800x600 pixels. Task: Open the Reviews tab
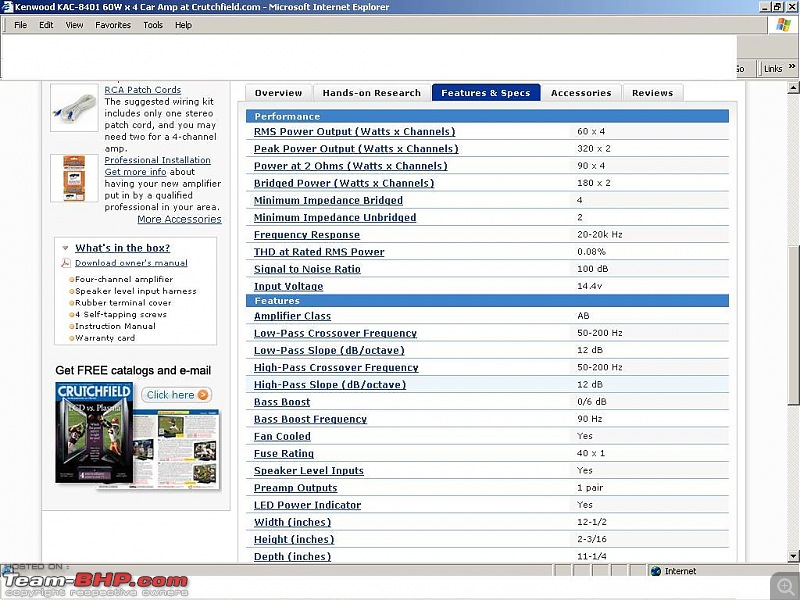653,93
